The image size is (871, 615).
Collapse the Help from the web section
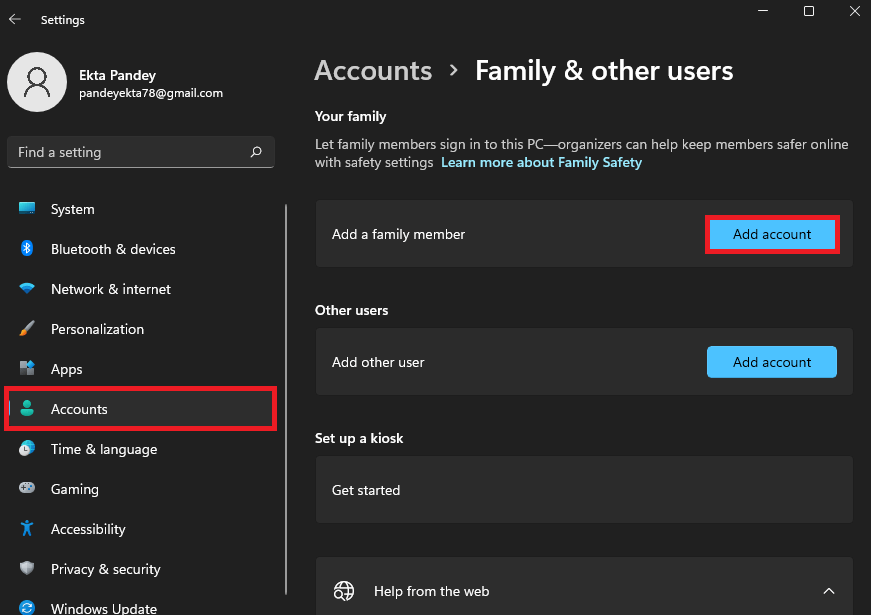(x=828, y=591)
